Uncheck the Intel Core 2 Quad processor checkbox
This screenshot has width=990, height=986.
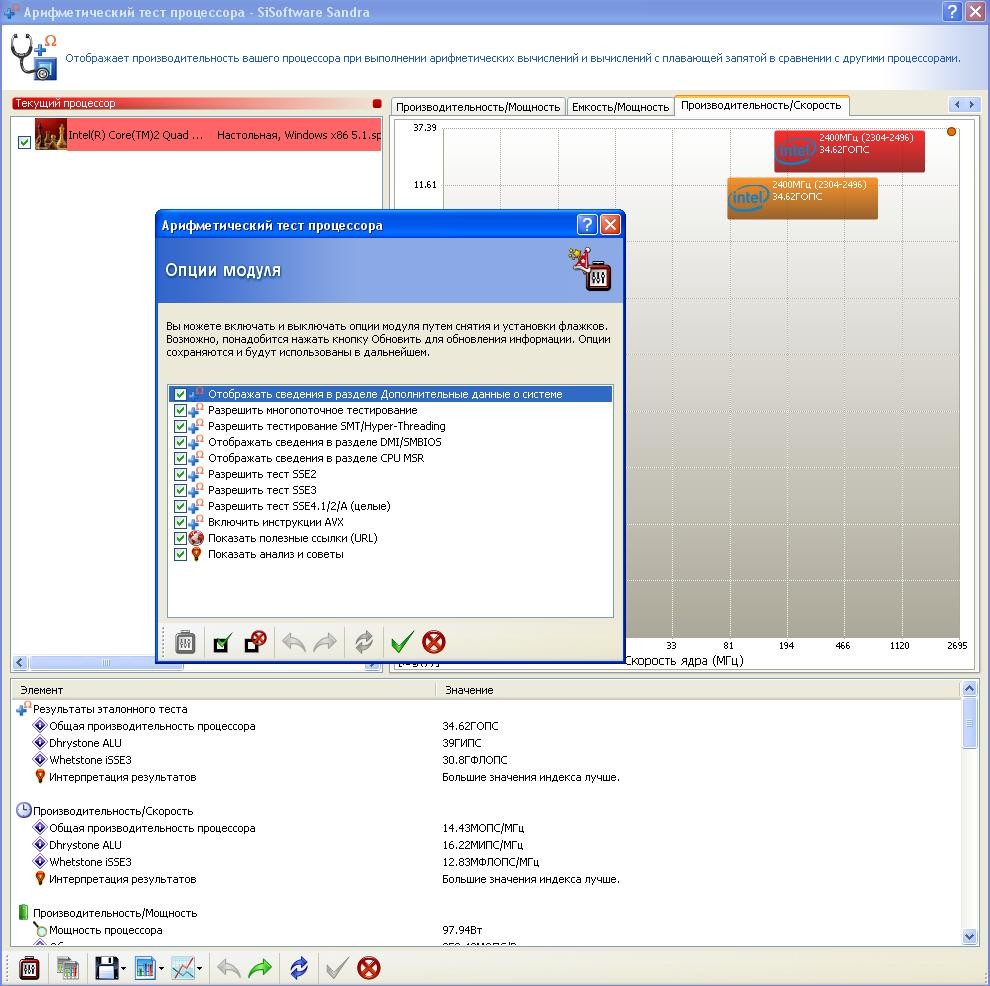point(24,142)
